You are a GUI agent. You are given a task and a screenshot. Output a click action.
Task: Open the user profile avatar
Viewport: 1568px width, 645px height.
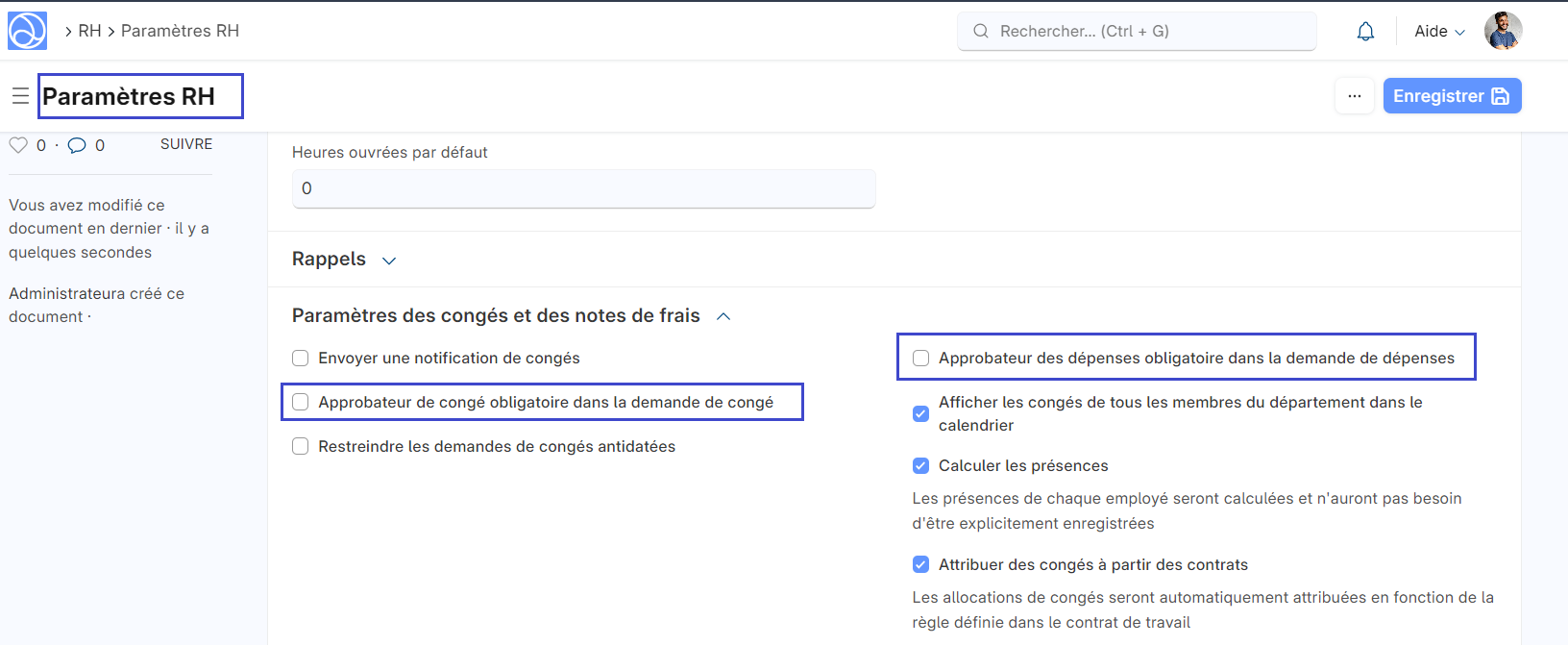pyautogui.click(x=1503, y=31)
